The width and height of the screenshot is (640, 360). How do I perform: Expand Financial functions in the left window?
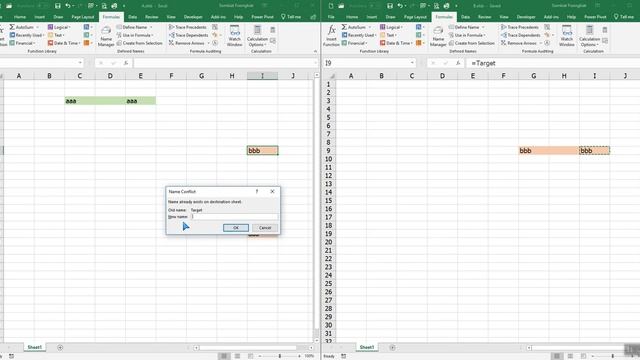[22, 43]
